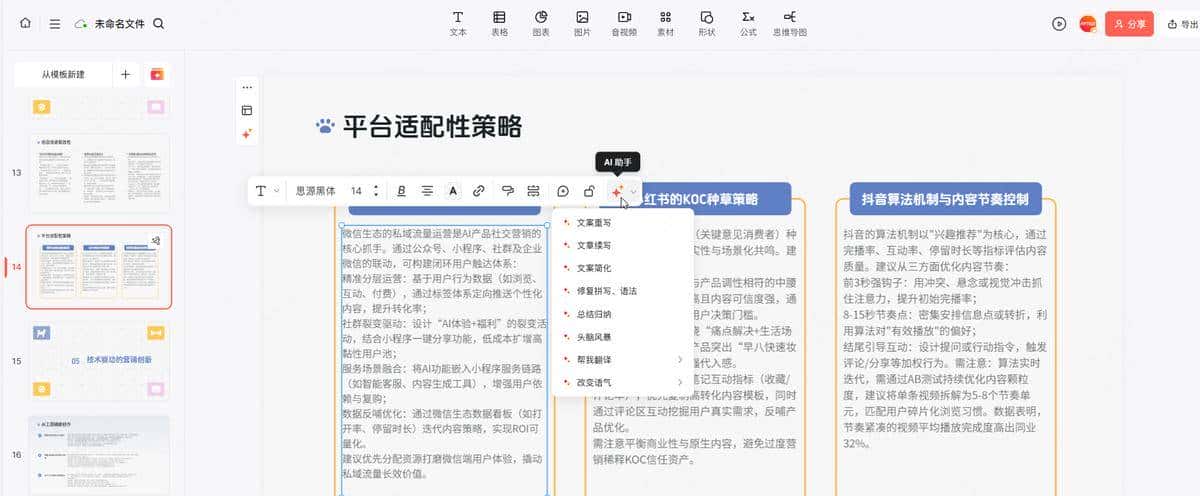Open search with the magnifier icon
The width and height of the screenshot is (1200, 496).
[159, 23]
